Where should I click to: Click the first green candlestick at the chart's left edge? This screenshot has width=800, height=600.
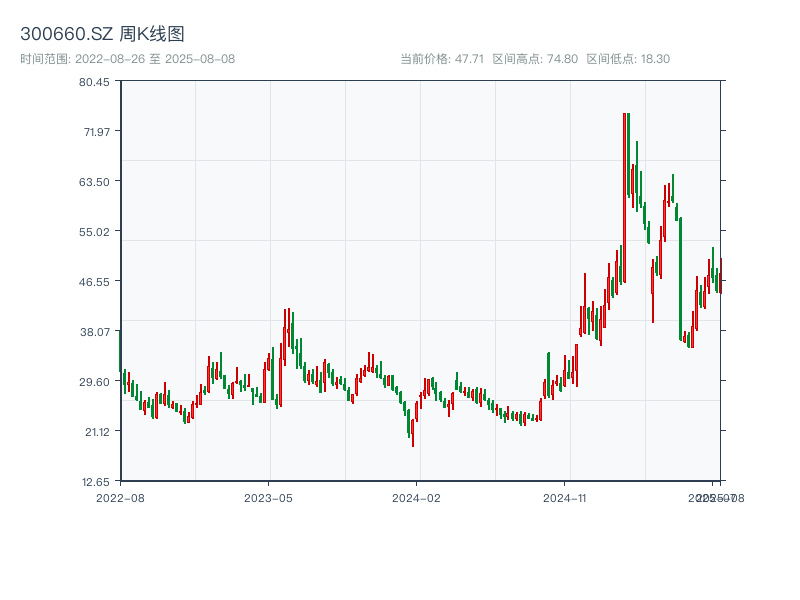(120, 351)
